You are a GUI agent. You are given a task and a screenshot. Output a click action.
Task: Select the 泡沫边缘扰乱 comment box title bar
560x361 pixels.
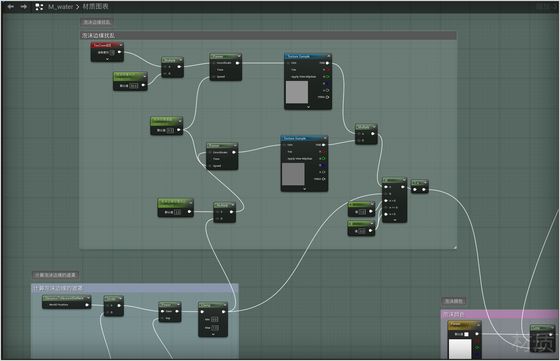coord(268,35)
